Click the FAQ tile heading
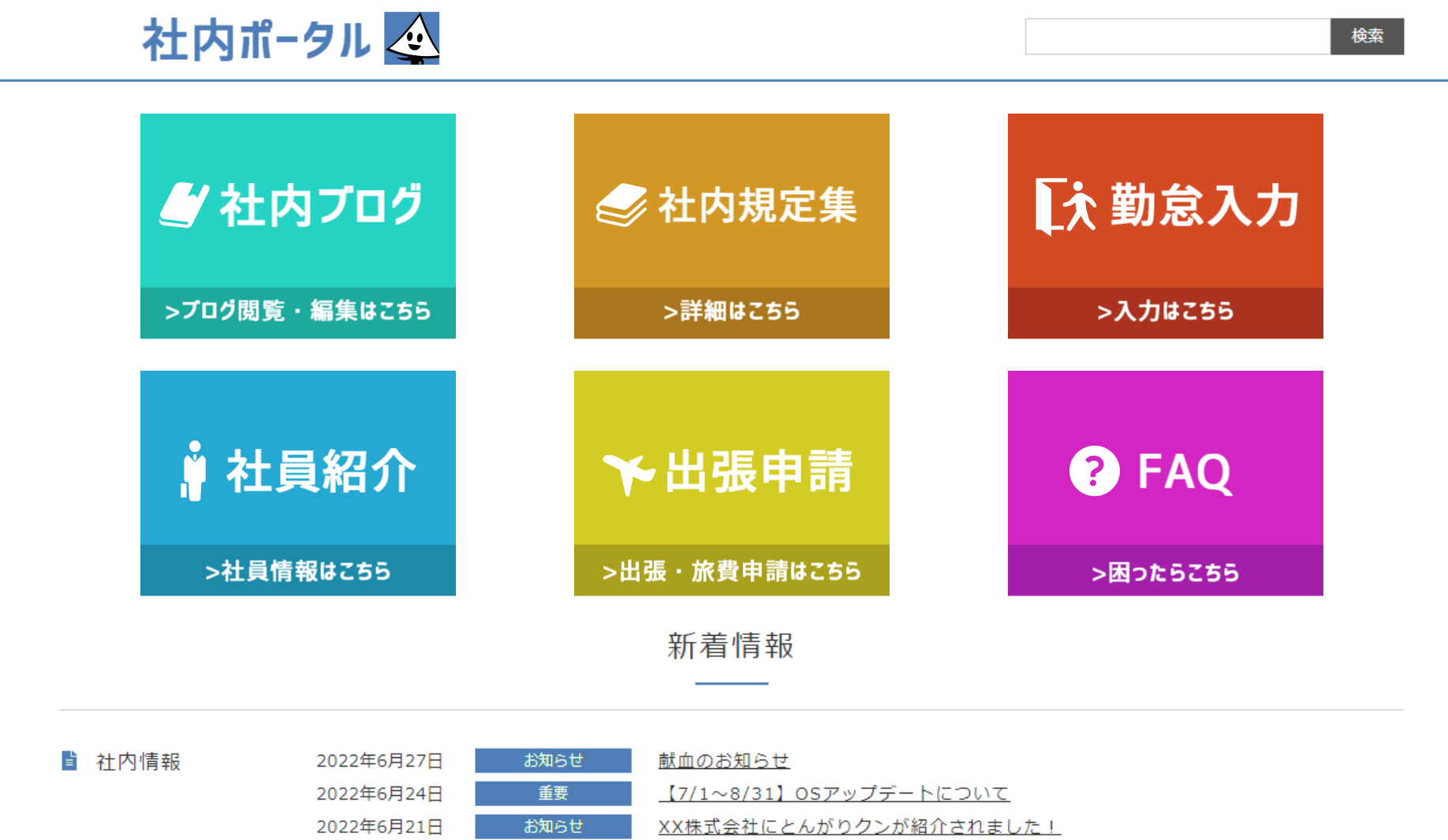Viewport: 1448px width, 840px height. pyautogui.click(x=1185, y=472)
